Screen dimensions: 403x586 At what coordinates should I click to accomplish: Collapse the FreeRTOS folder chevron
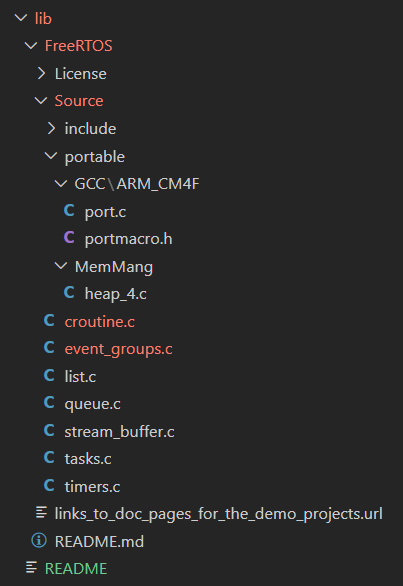point(31,46)
